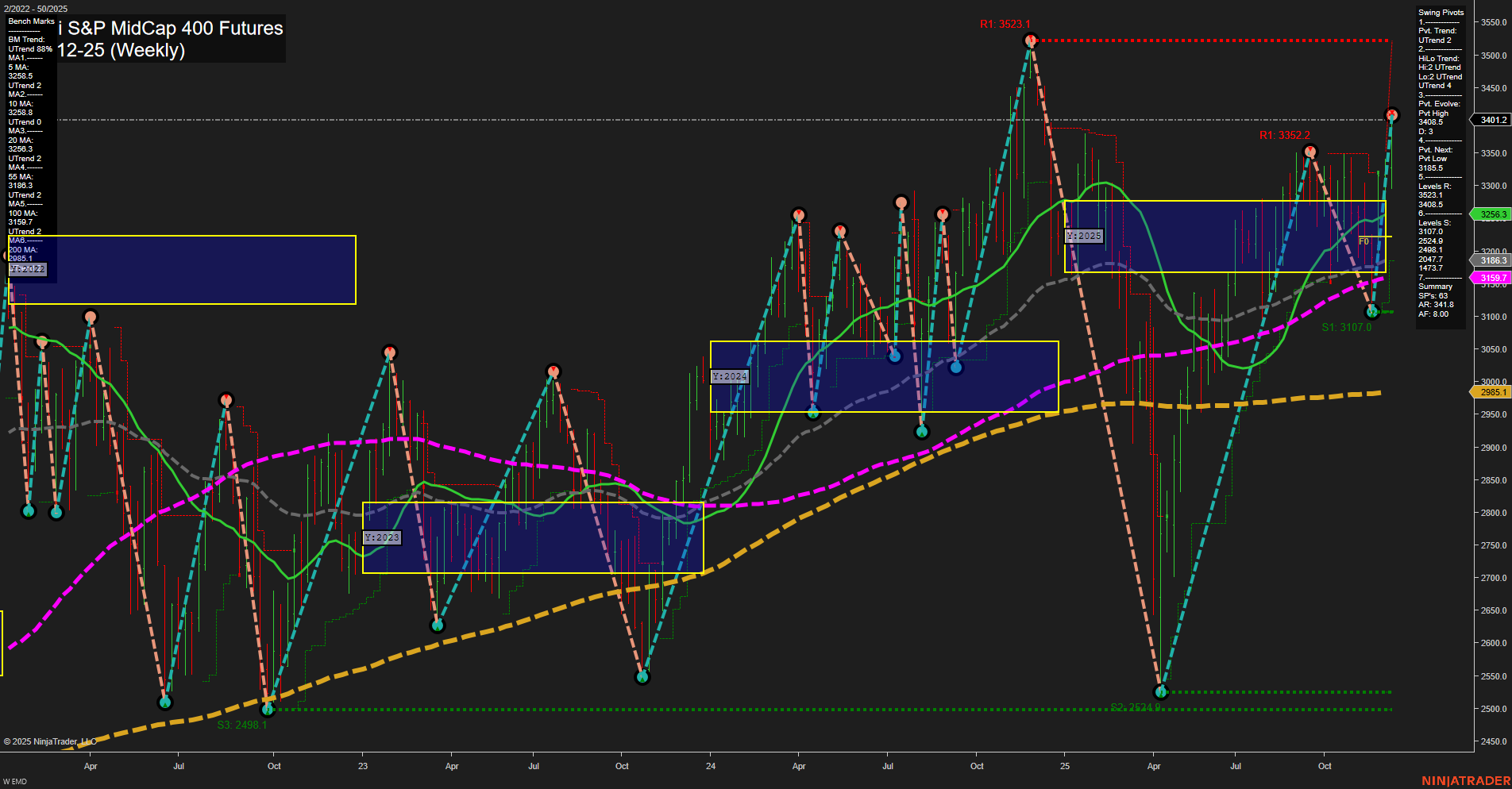Select the Y:2024 range label
The height and width of the screenshot is (789, 1512).
tap(729, 375)
